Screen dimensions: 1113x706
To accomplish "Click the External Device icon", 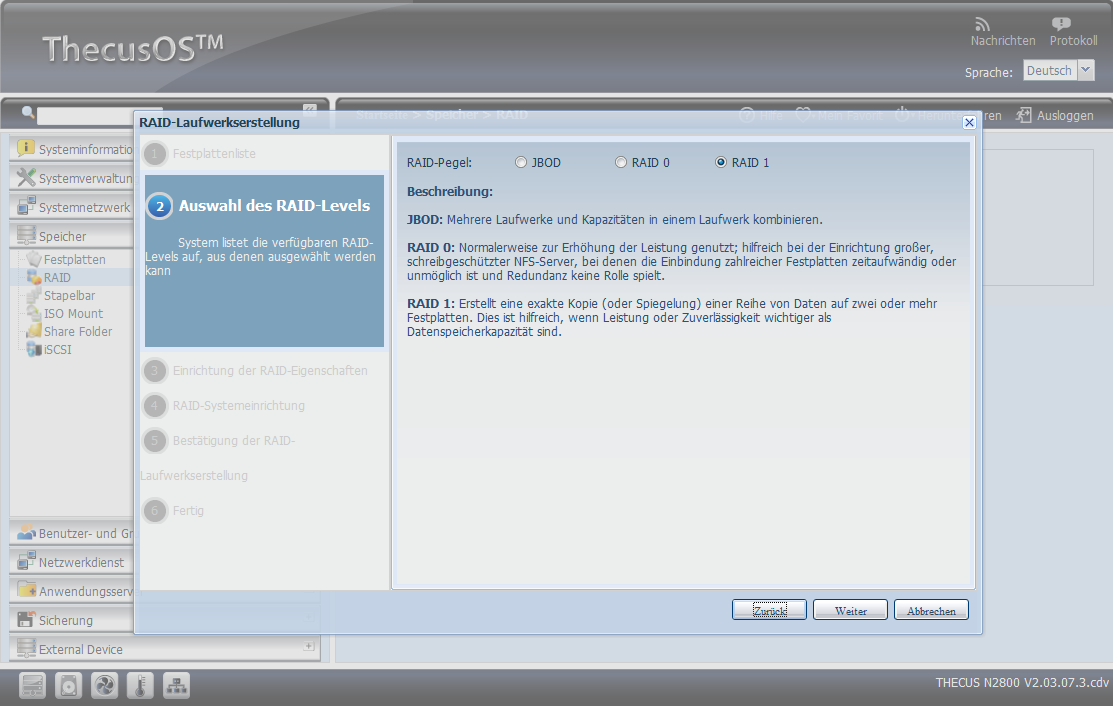I will 26,649.
